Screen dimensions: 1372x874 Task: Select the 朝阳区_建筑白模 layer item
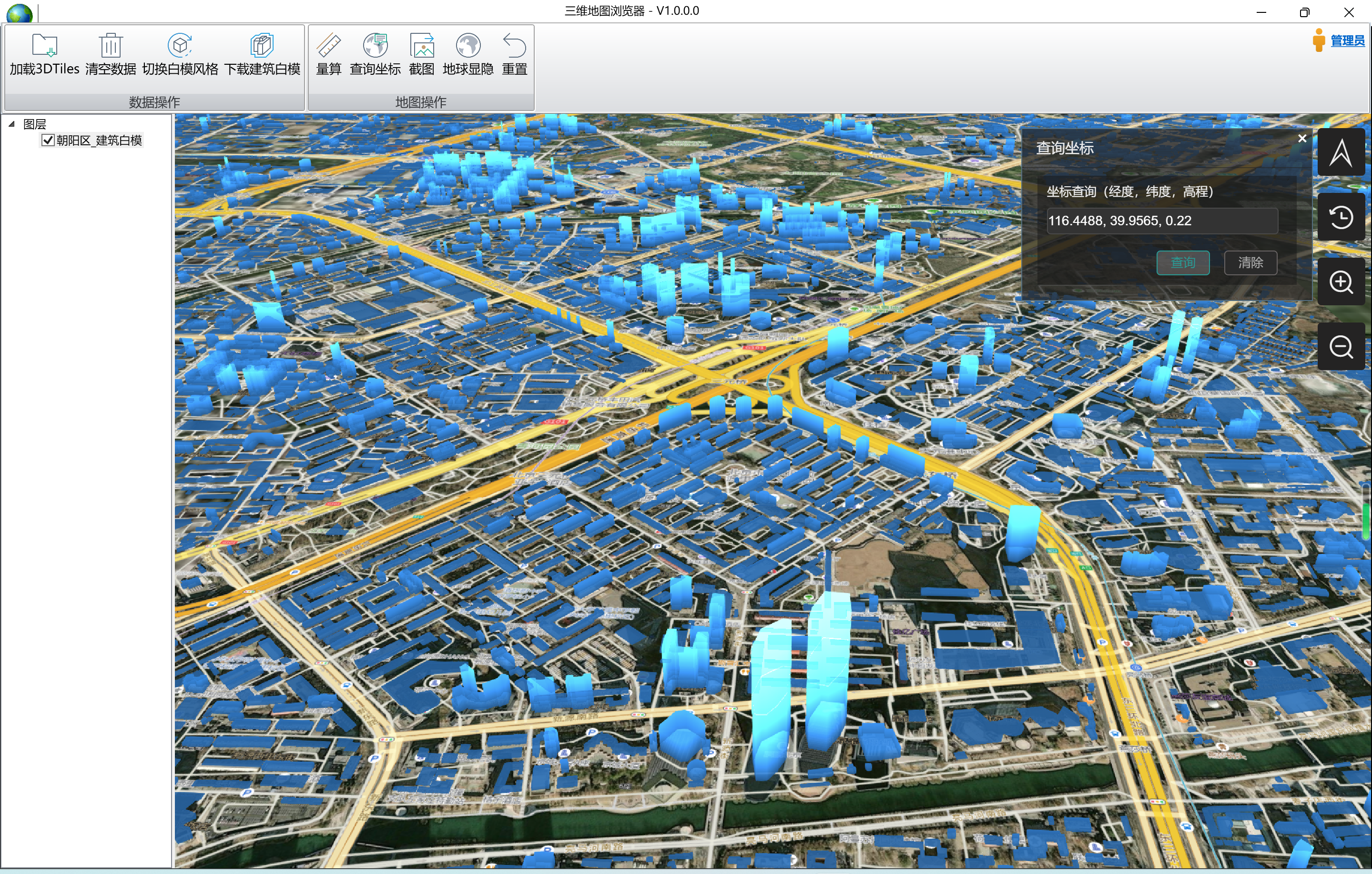tap(99, 140)
